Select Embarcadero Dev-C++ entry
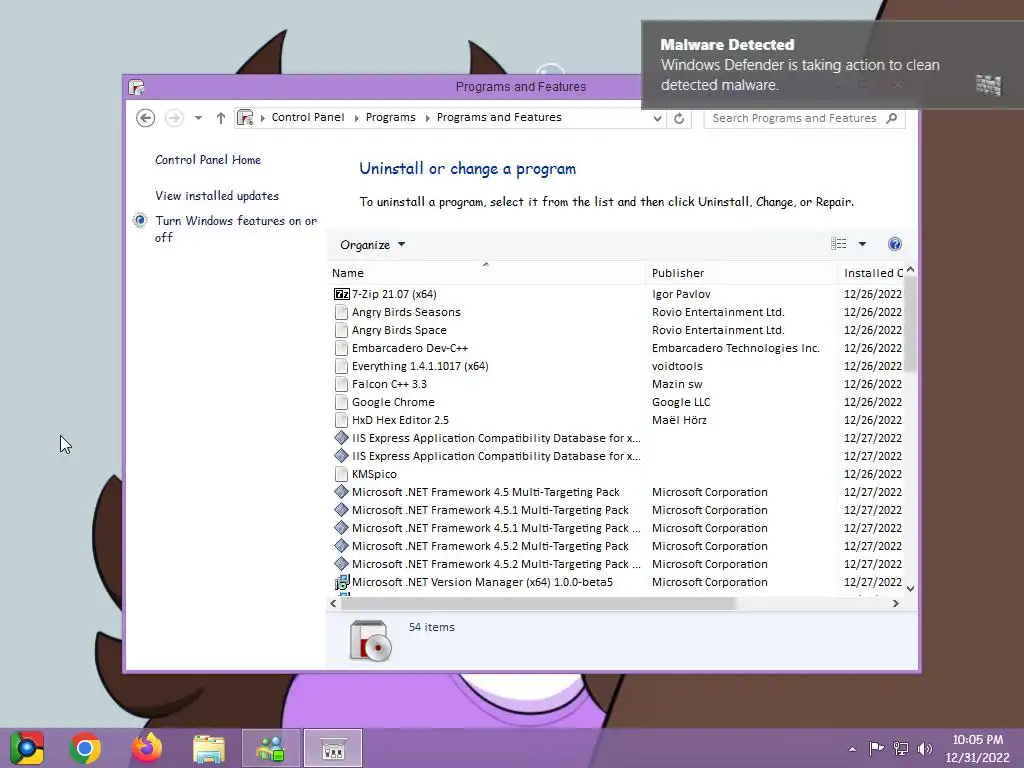The width and height of the screenshot is (1024, 768). [x=409, y=348]
